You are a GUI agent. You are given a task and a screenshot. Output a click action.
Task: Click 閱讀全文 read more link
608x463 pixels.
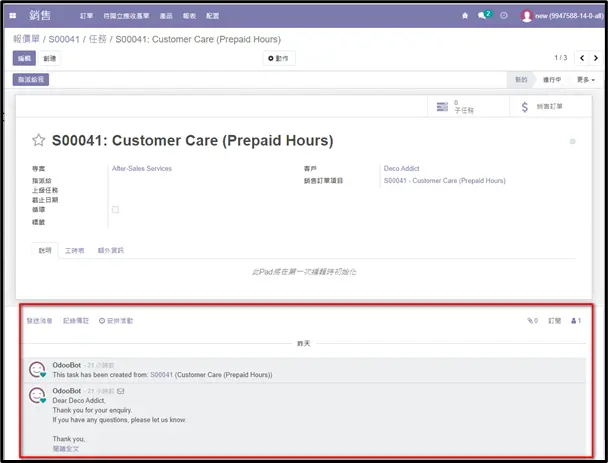point(66,449)
